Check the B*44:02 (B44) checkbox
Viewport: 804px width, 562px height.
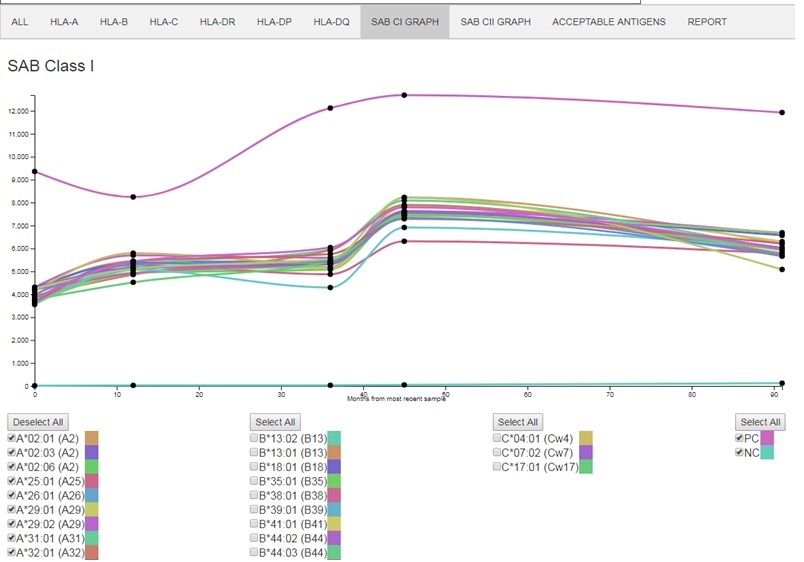pyautogui.click(x=254, y=538)
